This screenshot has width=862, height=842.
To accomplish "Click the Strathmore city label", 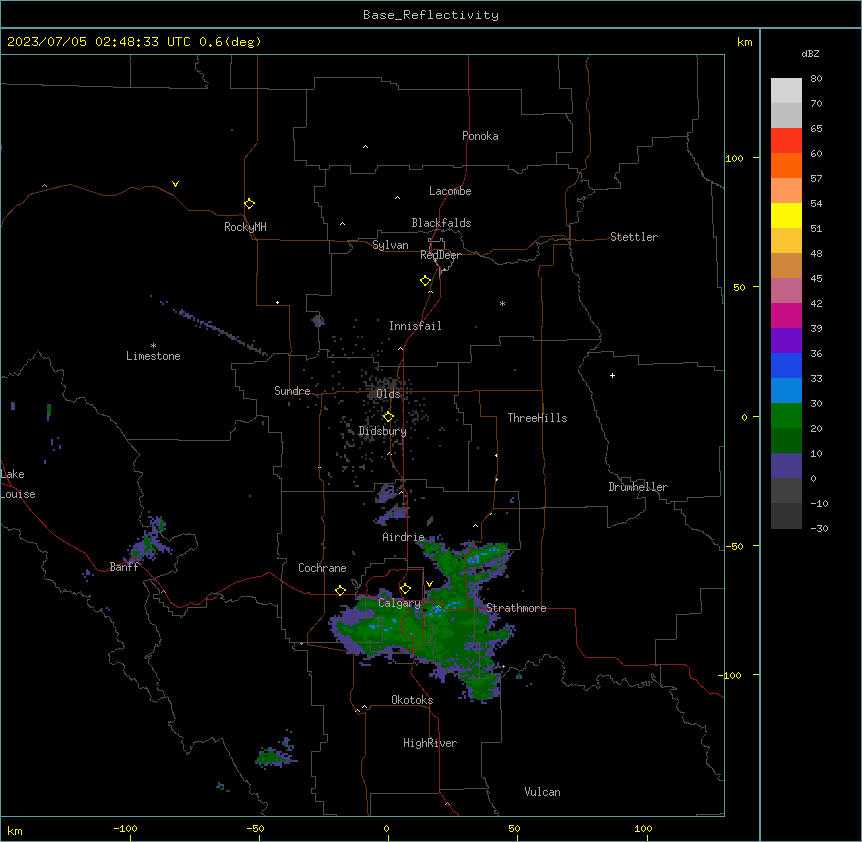I will point(516,608).
